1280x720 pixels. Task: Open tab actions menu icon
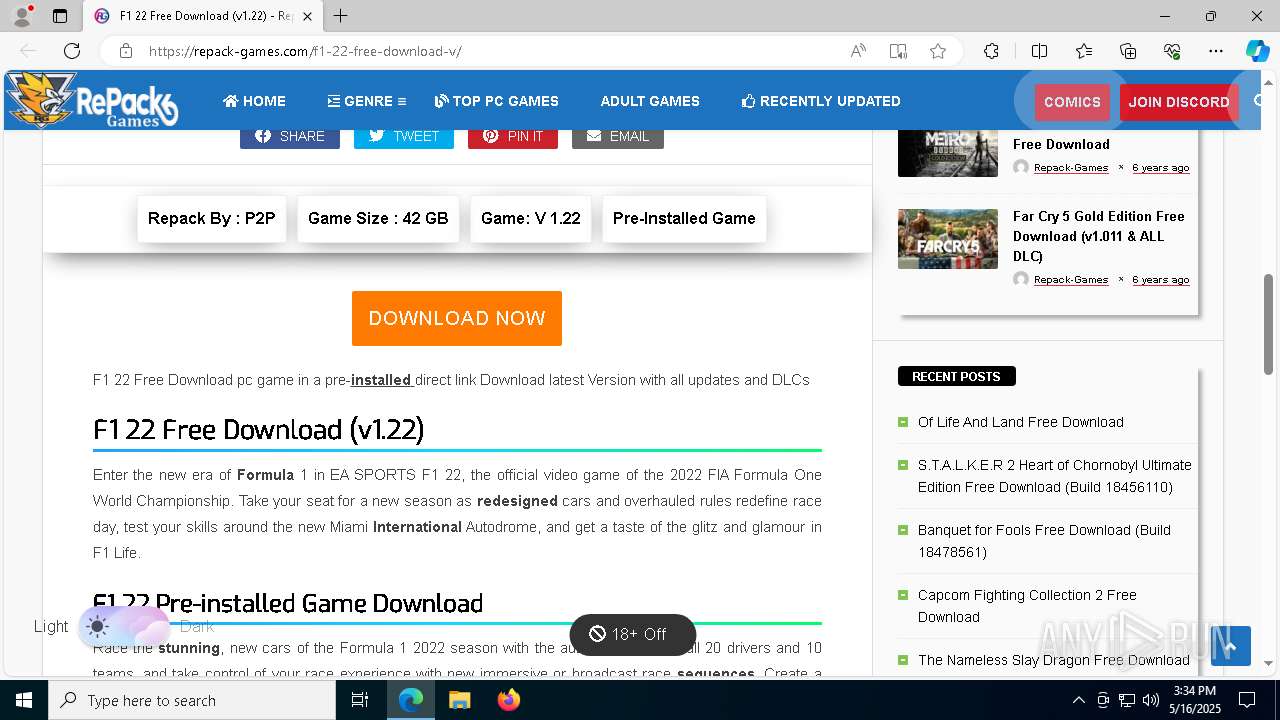point(60,16)
